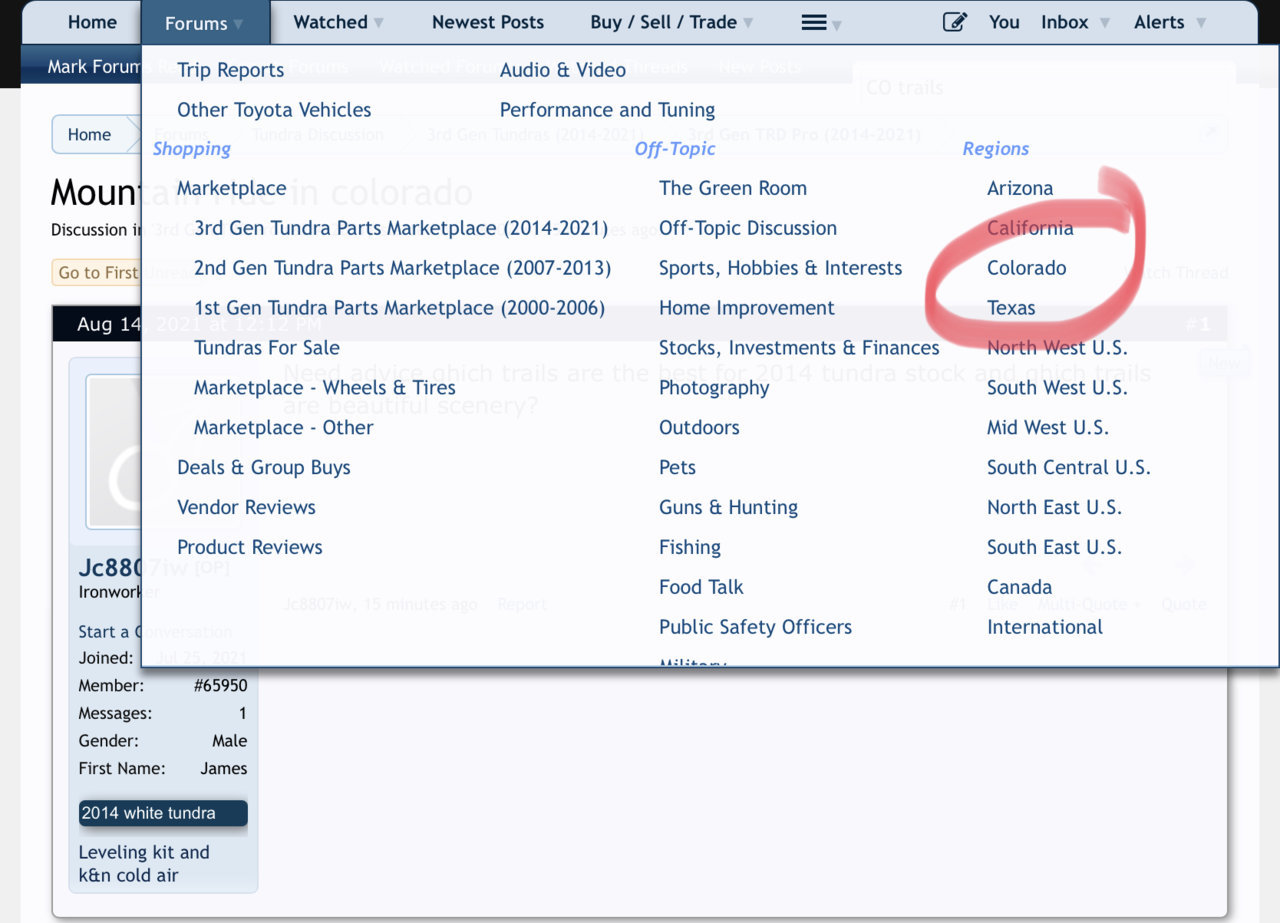Open the You account tab
Viewport: 1280px width, 923px height.
click(x=1004, y=22)
